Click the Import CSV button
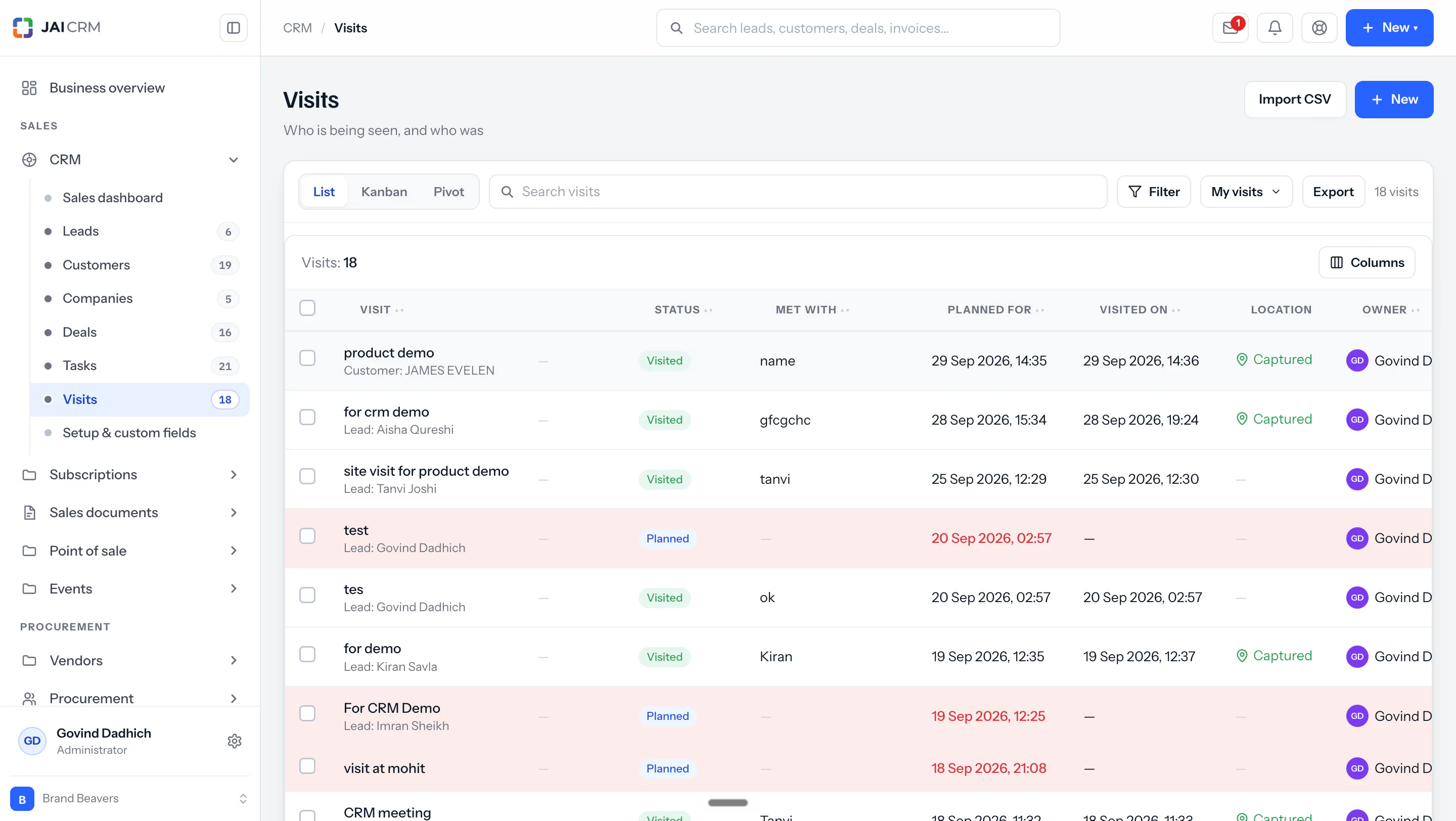The width and height of the screenshot is (1456, 821). [x=1295, y=100]
